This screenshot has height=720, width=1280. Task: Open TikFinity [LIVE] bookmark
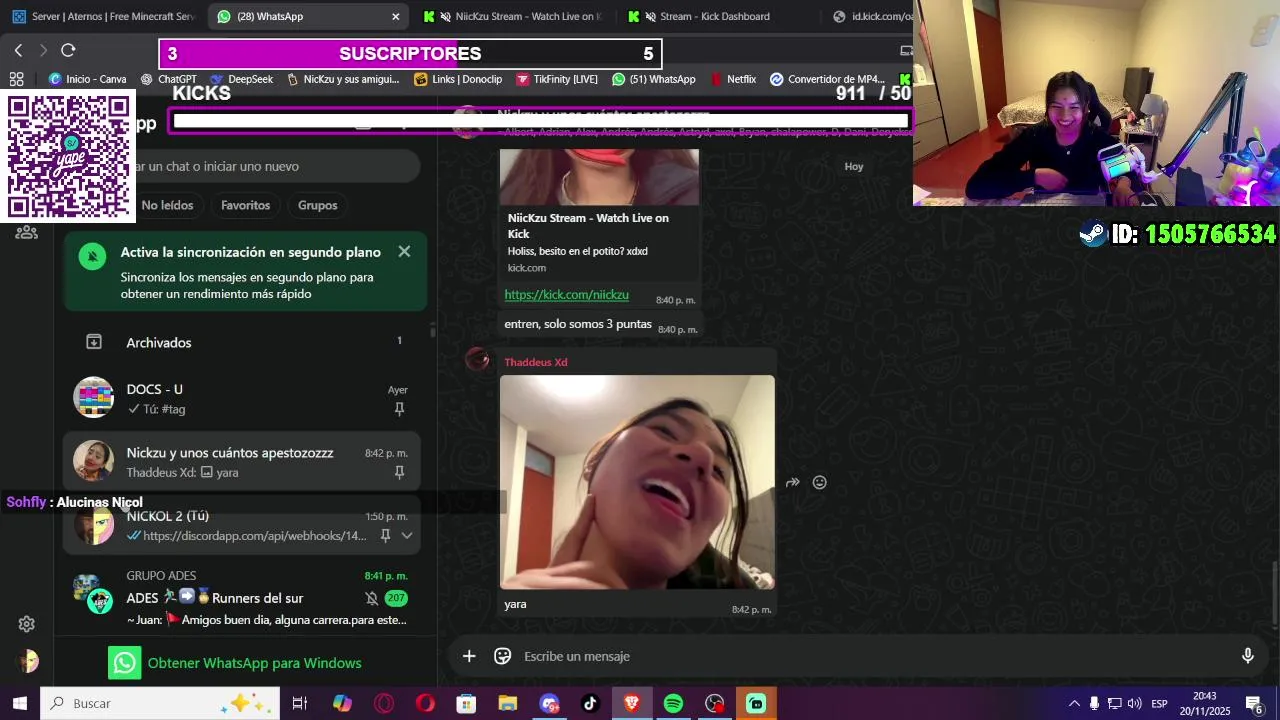pos(557,79)
